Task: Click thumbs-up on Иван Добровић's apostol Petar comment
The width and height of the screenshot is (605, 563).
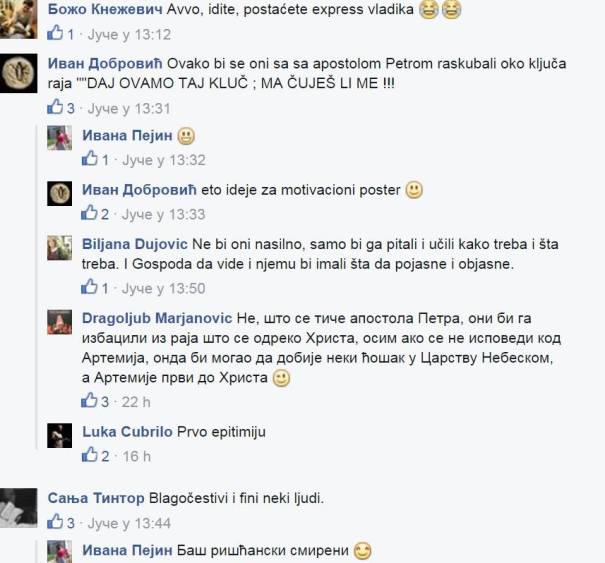Action: tap(55, 107)
